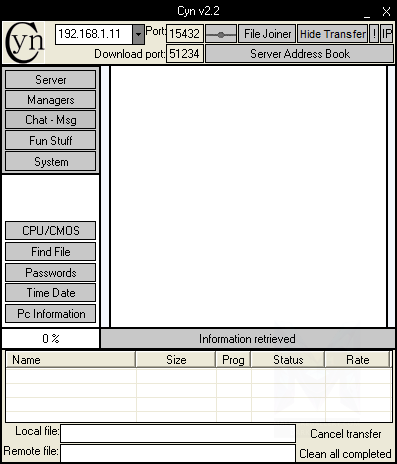Screen dimensions: 397x464
Task: Minimize the Cyn v2.2 window
Action: 367,13
